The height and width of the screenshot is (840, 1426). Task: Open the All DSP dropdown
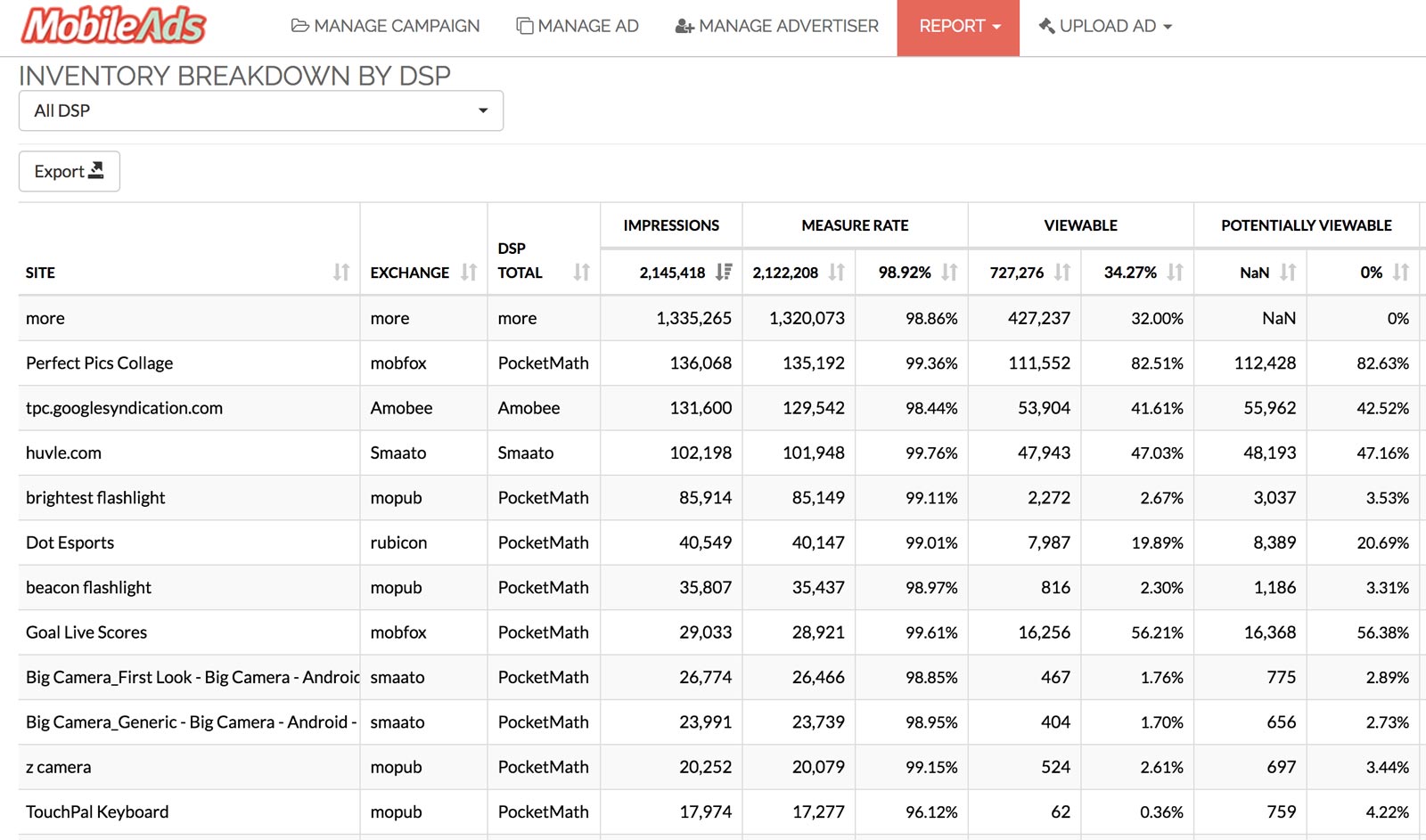pos(261,111)
